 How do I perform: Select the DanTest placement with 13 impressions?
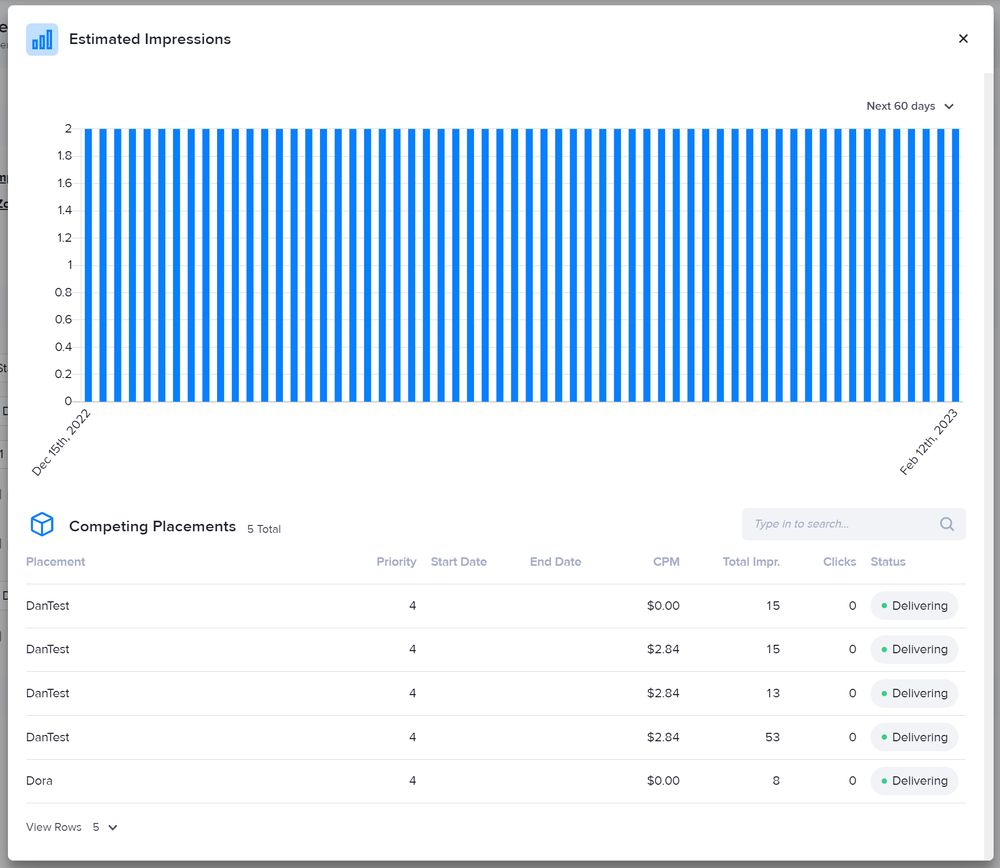pyautogui.click(x=48, y=693)
